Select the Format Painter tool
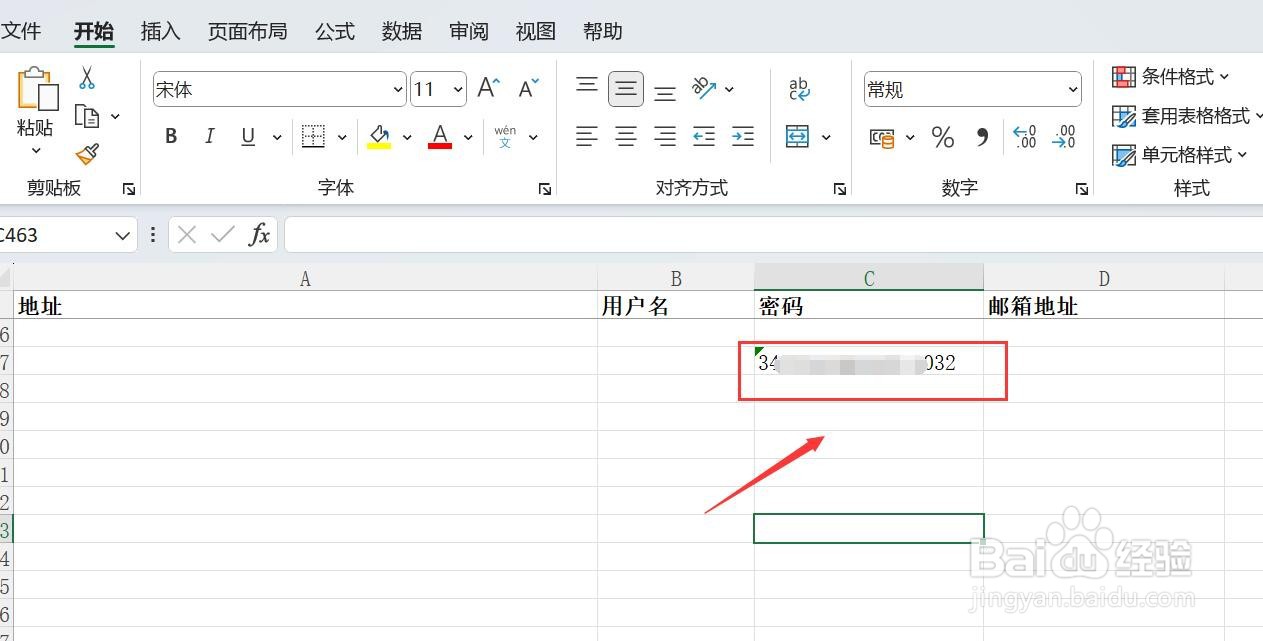 (87, 155)
